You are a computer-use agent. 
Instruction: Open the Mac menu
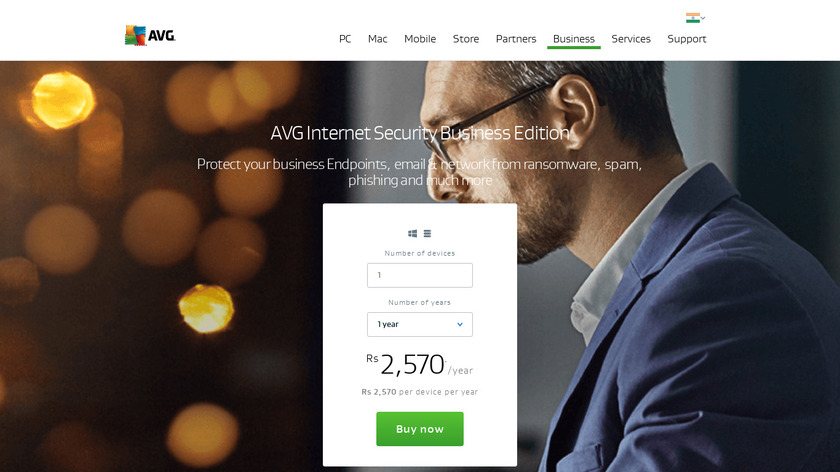tap(377, 39)
